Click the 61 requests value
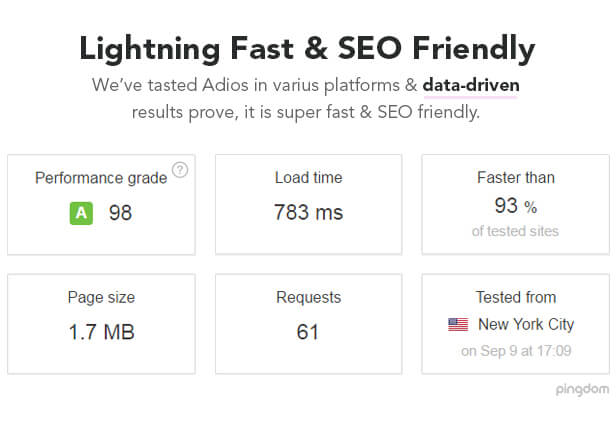This screenshot has height=422, width=616. [308, 332]
